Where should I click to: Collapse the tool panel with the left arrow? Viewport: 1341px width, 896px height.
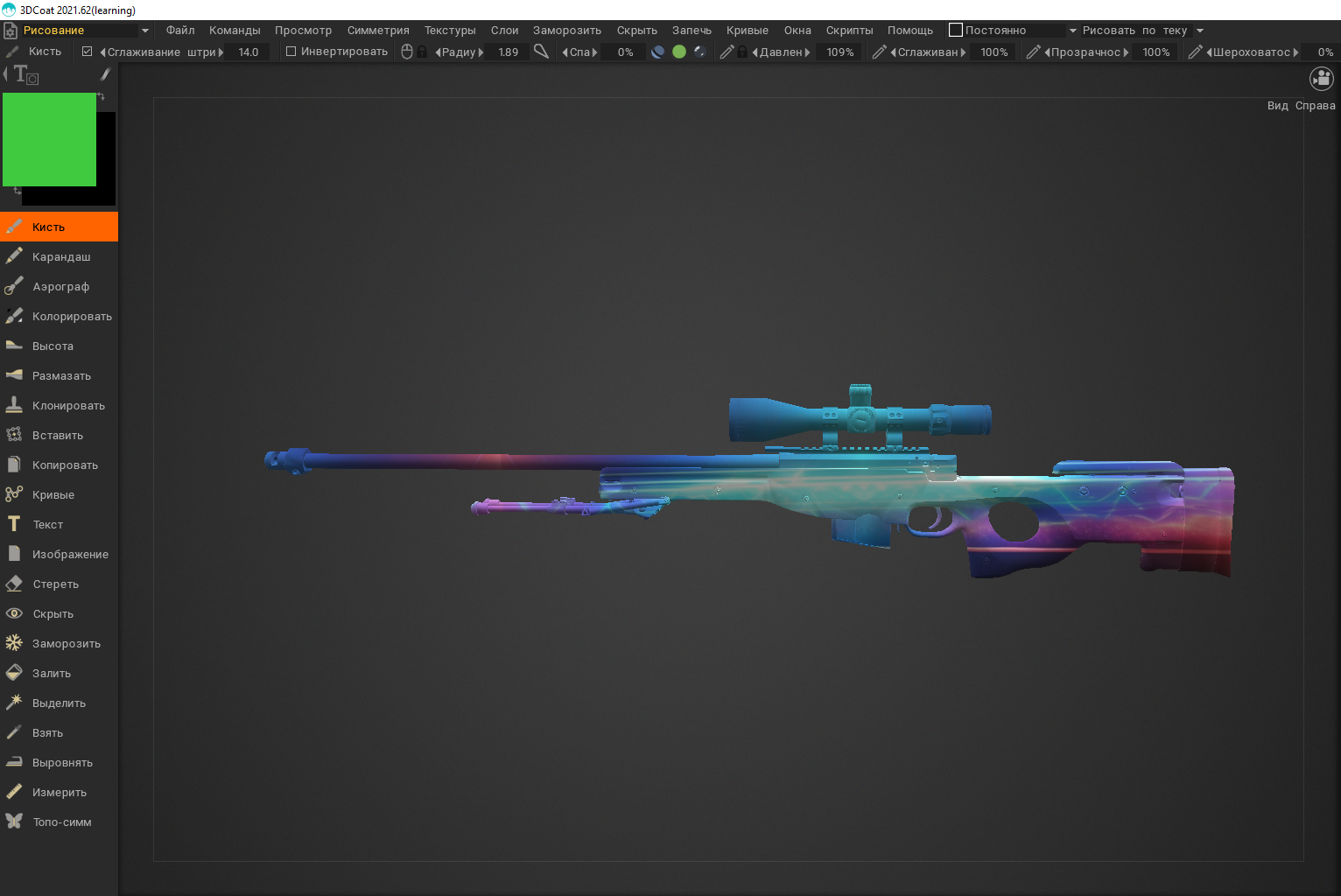5,74
